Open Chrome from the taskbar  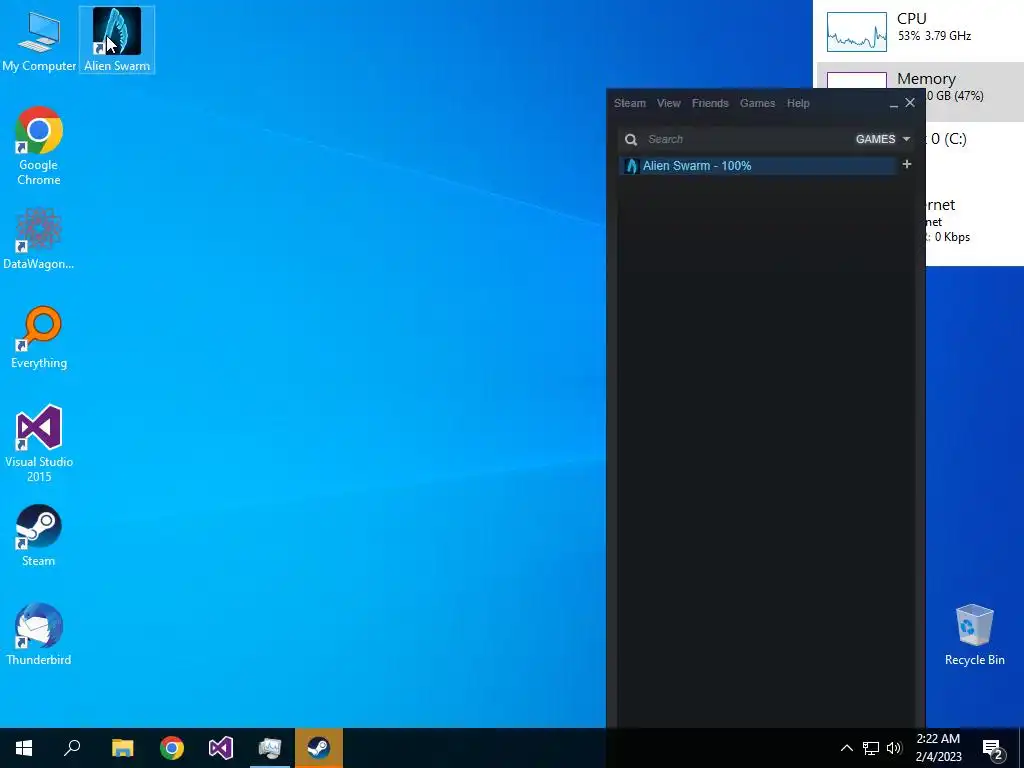point(172,748)
